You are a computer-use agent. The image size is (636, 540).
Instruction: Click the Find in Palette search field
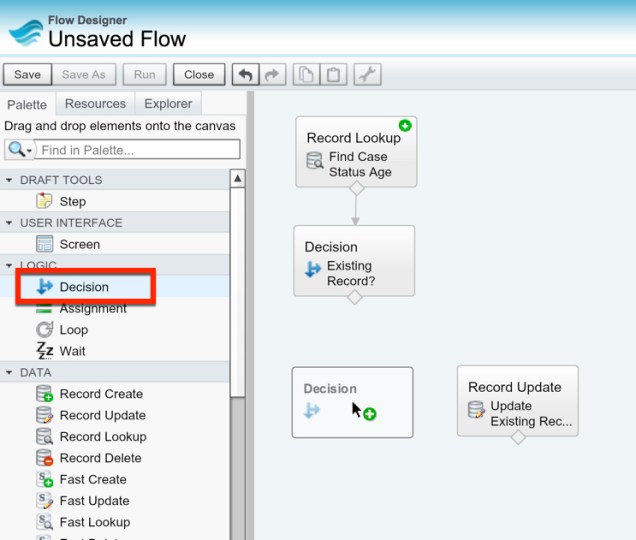(139, 150)
